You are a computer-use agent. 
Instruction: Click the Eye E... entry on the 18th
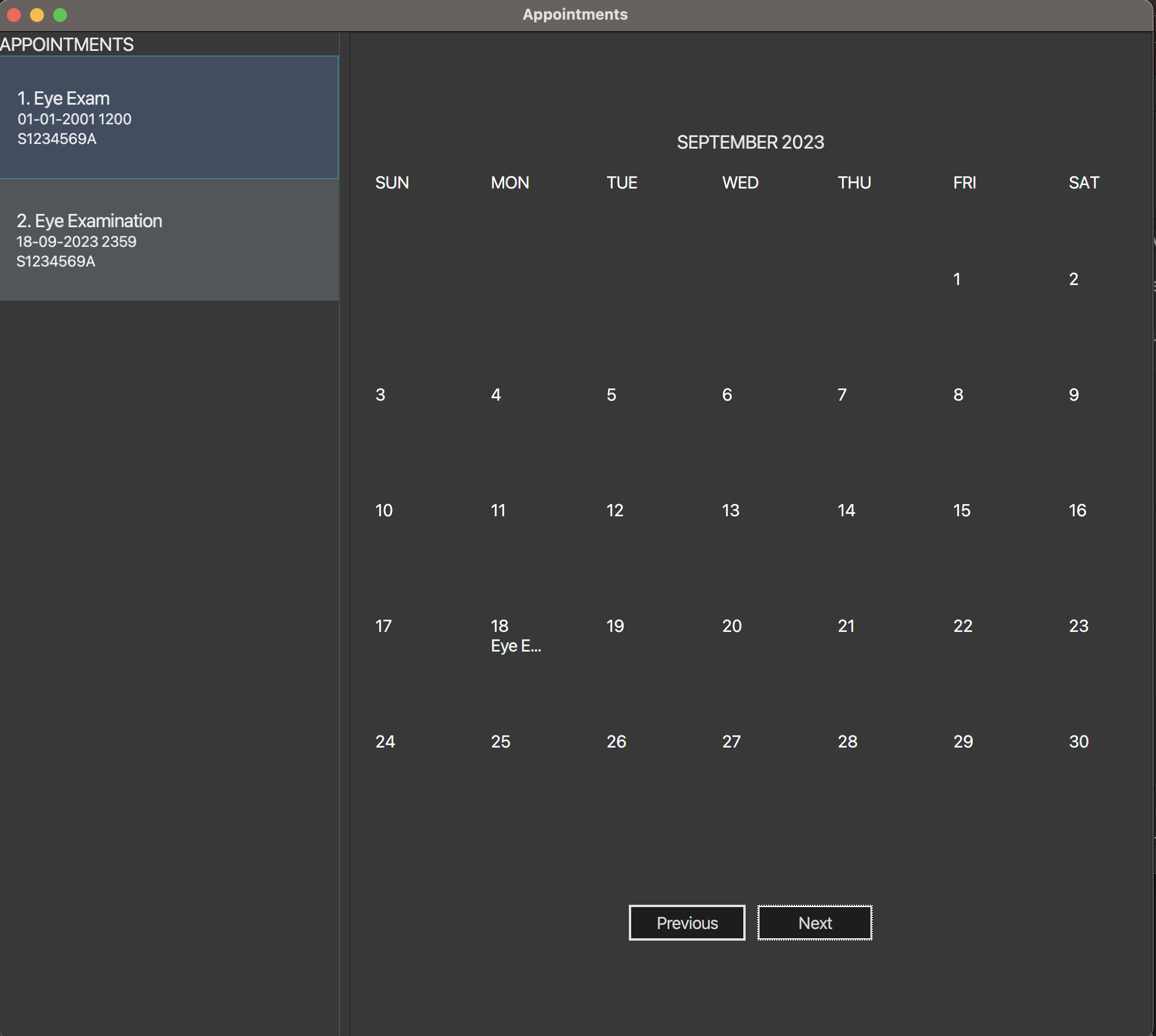pos(516,646)
